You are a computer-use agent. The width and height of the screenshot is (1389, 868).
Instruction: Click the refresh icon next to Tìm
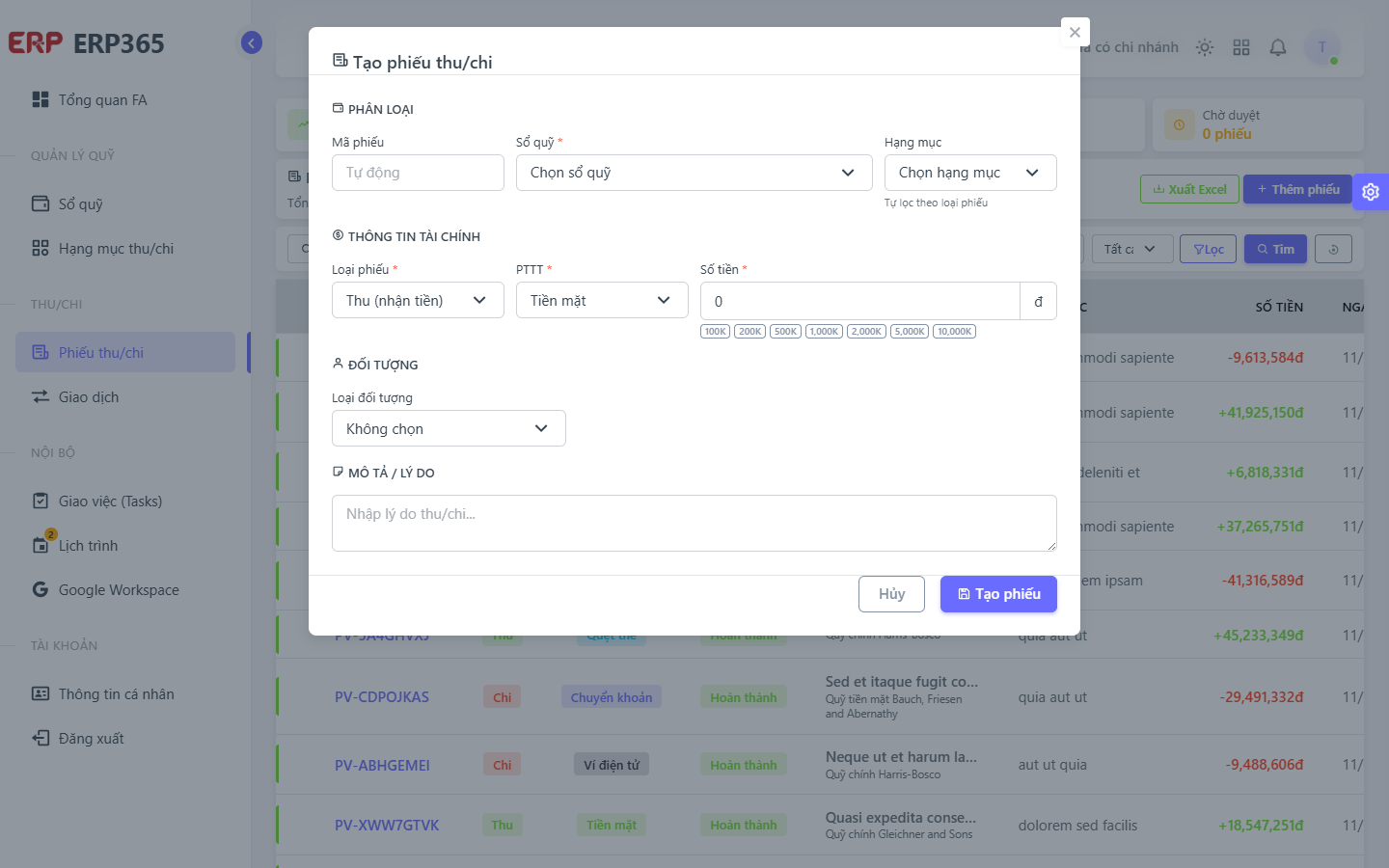tap(1334, 249)
